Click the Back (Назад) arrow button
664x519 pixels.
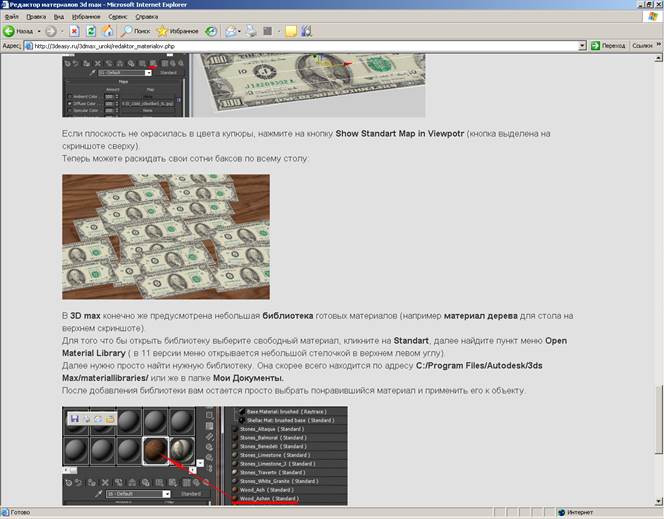point(18,31)
